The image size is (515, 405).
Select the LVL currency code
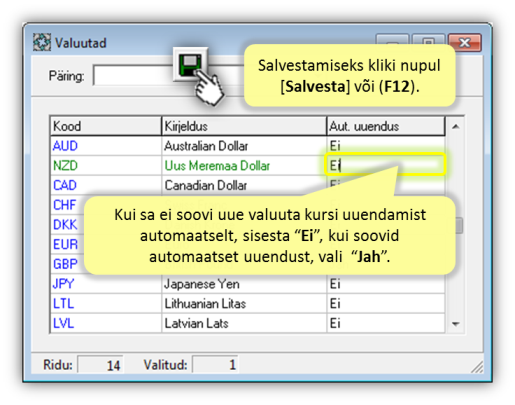click(63, 323)
